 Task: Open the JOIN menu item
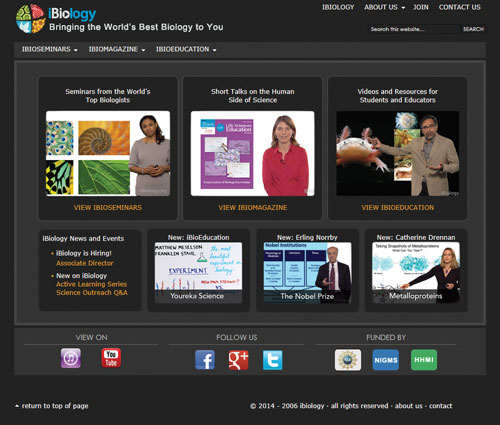point(421,7)
